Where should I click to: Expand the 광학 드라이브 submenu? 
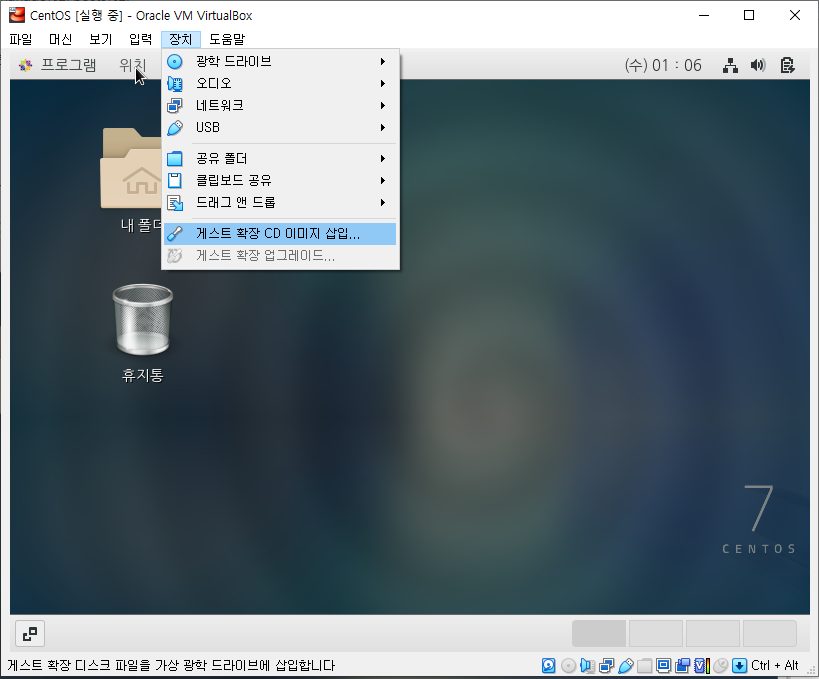pos(280,62)
